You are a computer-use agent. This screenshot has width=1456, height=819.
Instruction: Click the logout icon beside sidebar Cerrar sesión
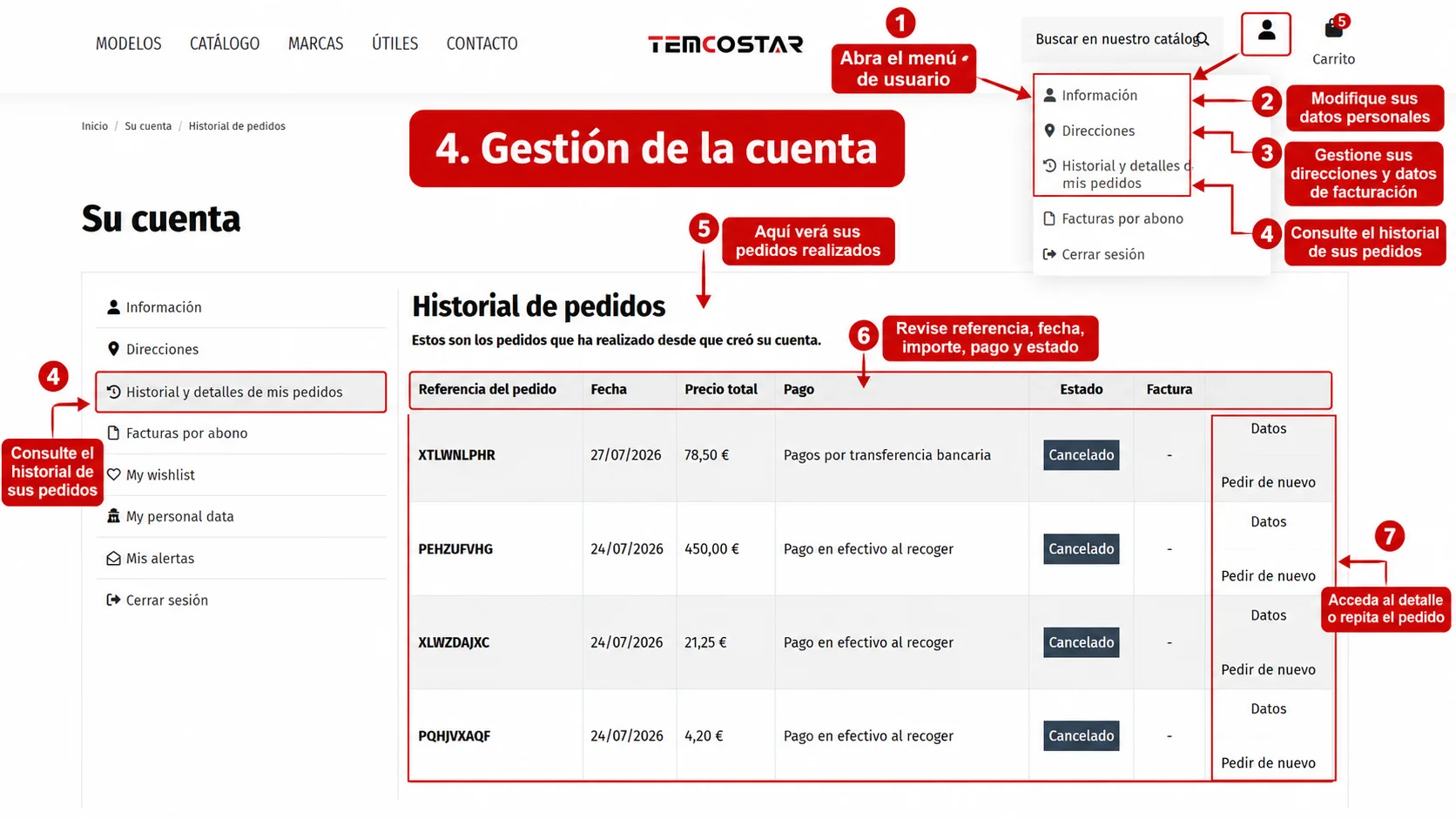[113, 600]
